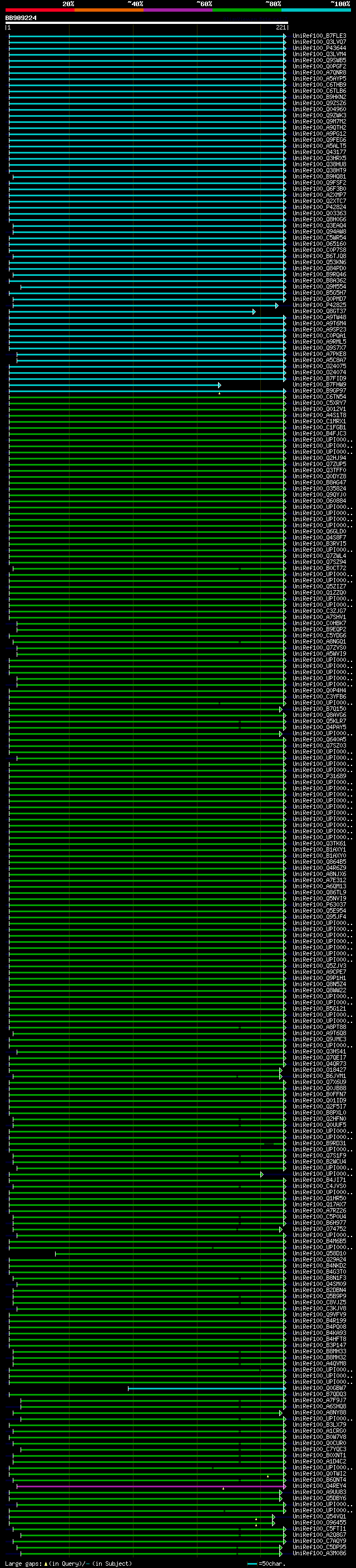Select the UniRef100_Q012V1 label
The width and height of the screenshot is (356, 1568).
click(x=319, y=409)
